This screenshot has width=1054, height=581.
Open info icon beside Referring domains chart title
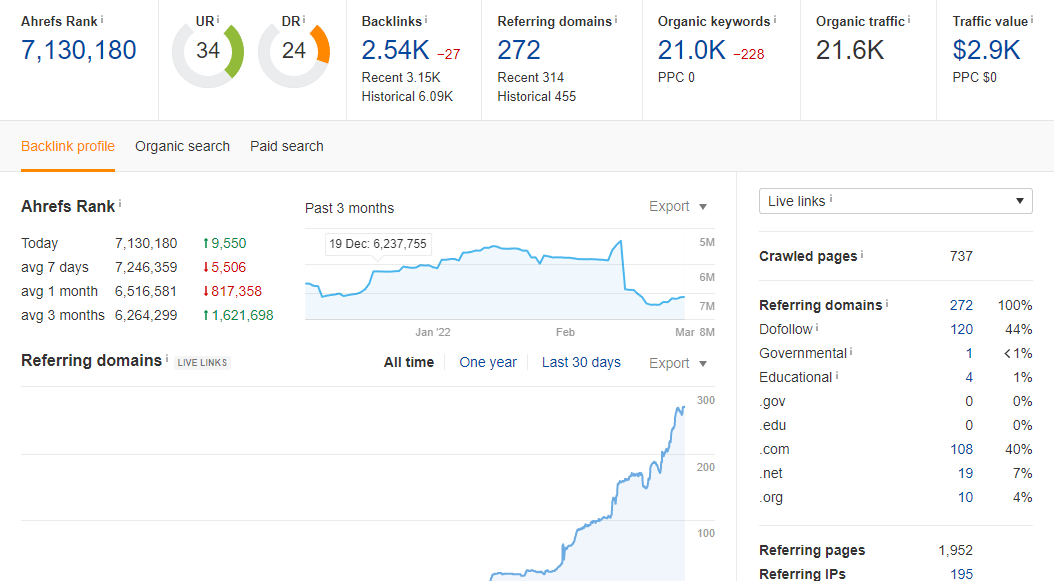(x=167, y=358)
